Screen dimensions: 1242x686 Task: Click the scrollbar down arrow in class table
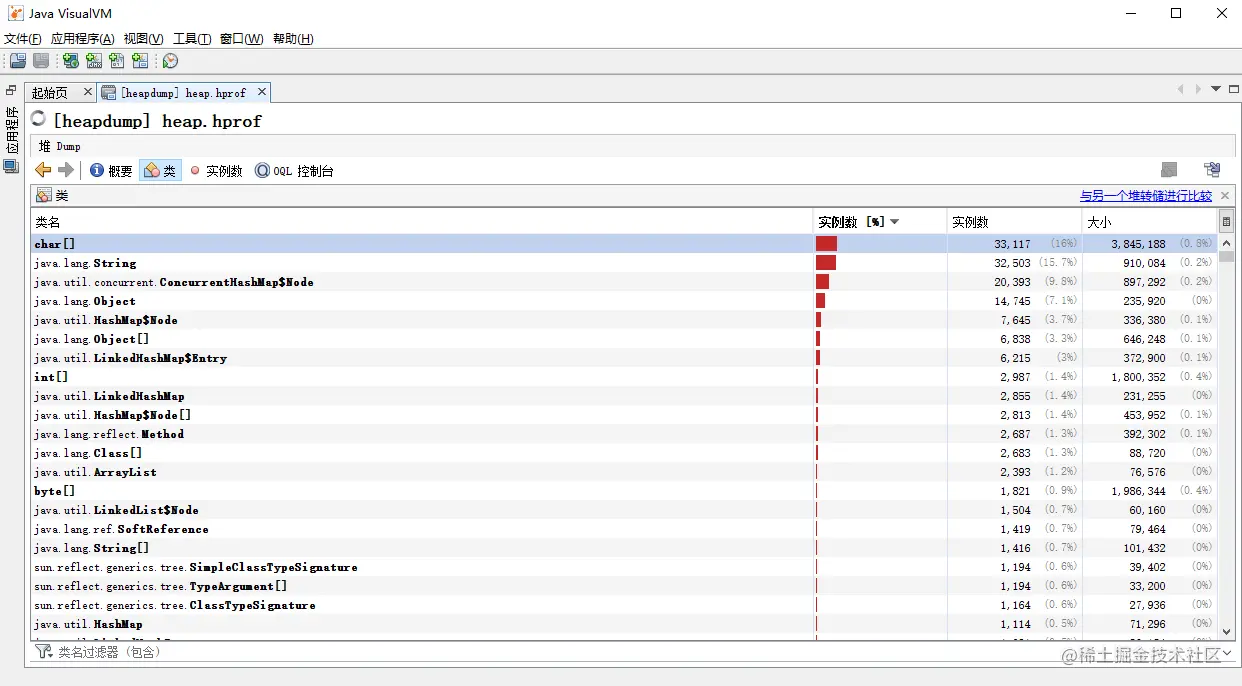click(x=1227, y=631)
